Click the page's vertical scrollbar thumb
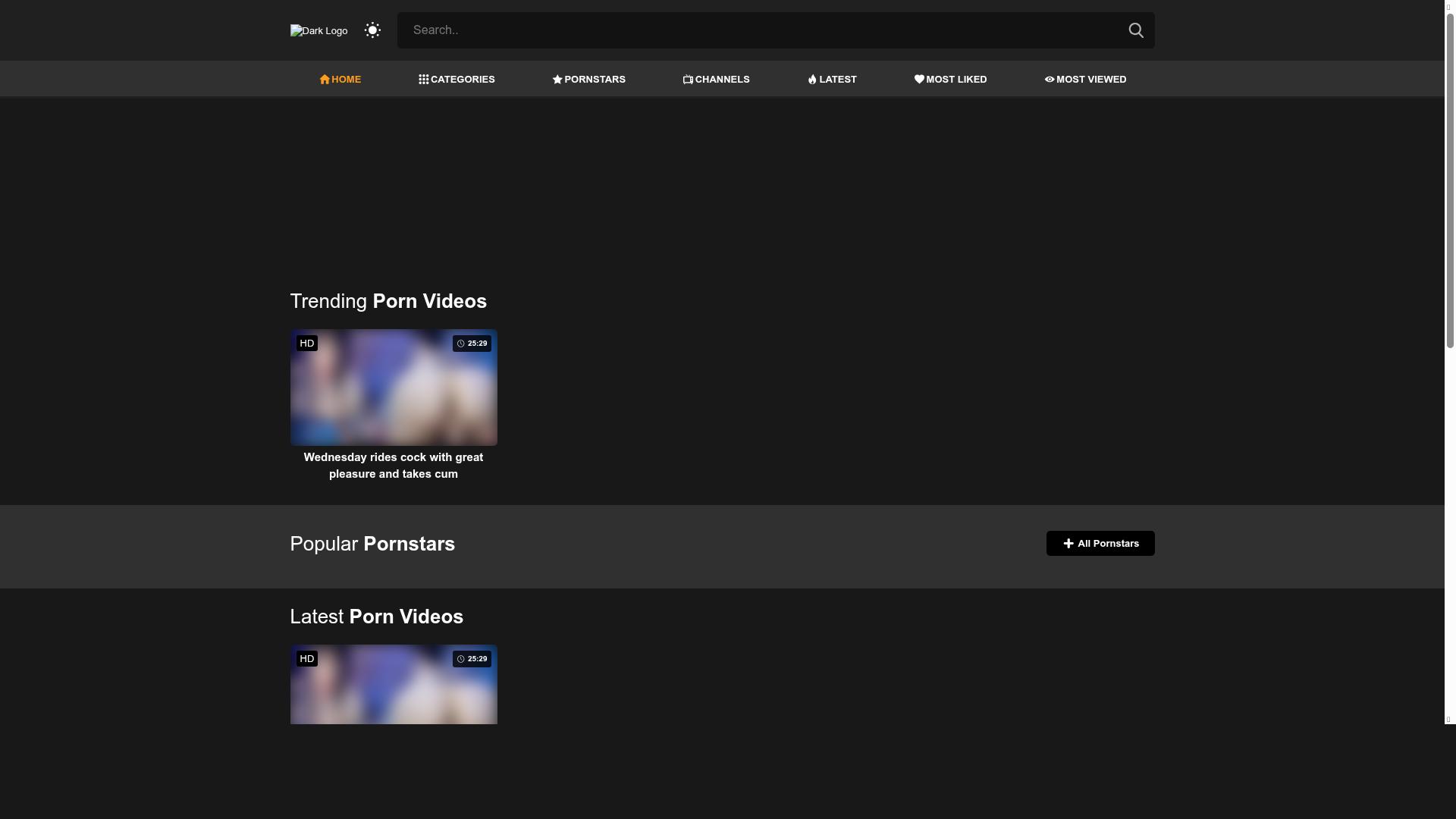Image resolution: width=1456 pixels, height=819 pixels. click(x=1450, y=179)
